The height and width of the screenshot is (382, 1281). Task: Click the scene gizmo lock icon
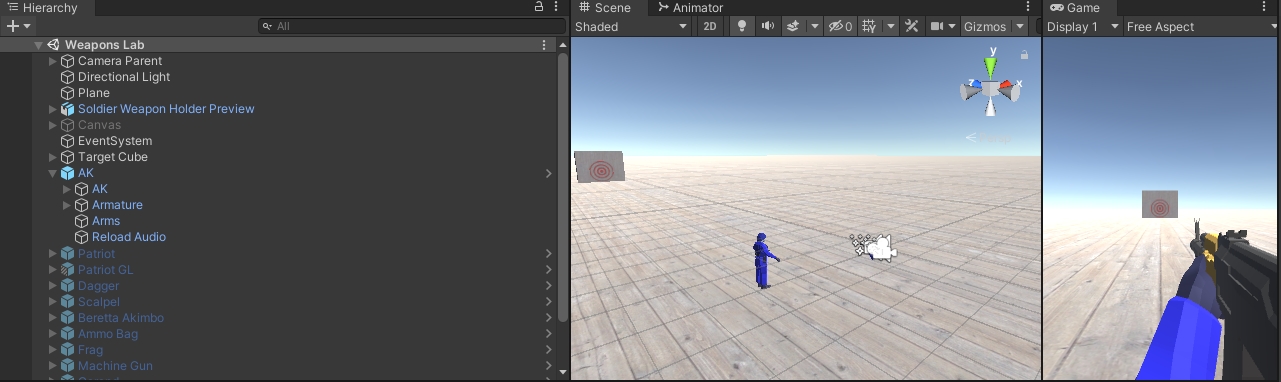coord(1024,55)
